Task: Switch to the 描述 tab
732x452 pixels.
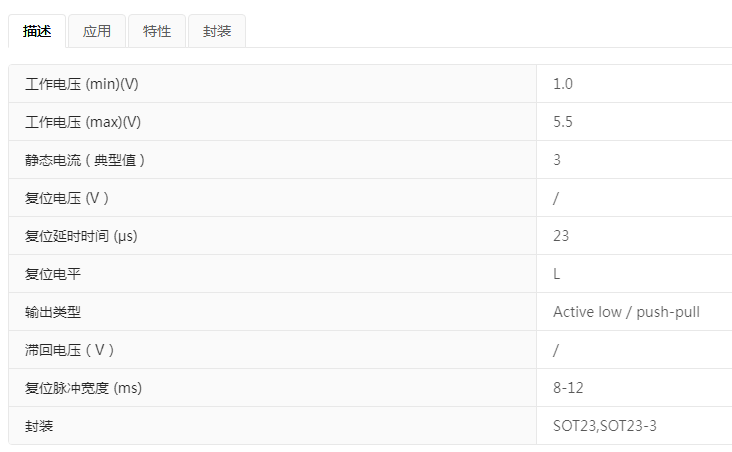Action: (37, 31)
